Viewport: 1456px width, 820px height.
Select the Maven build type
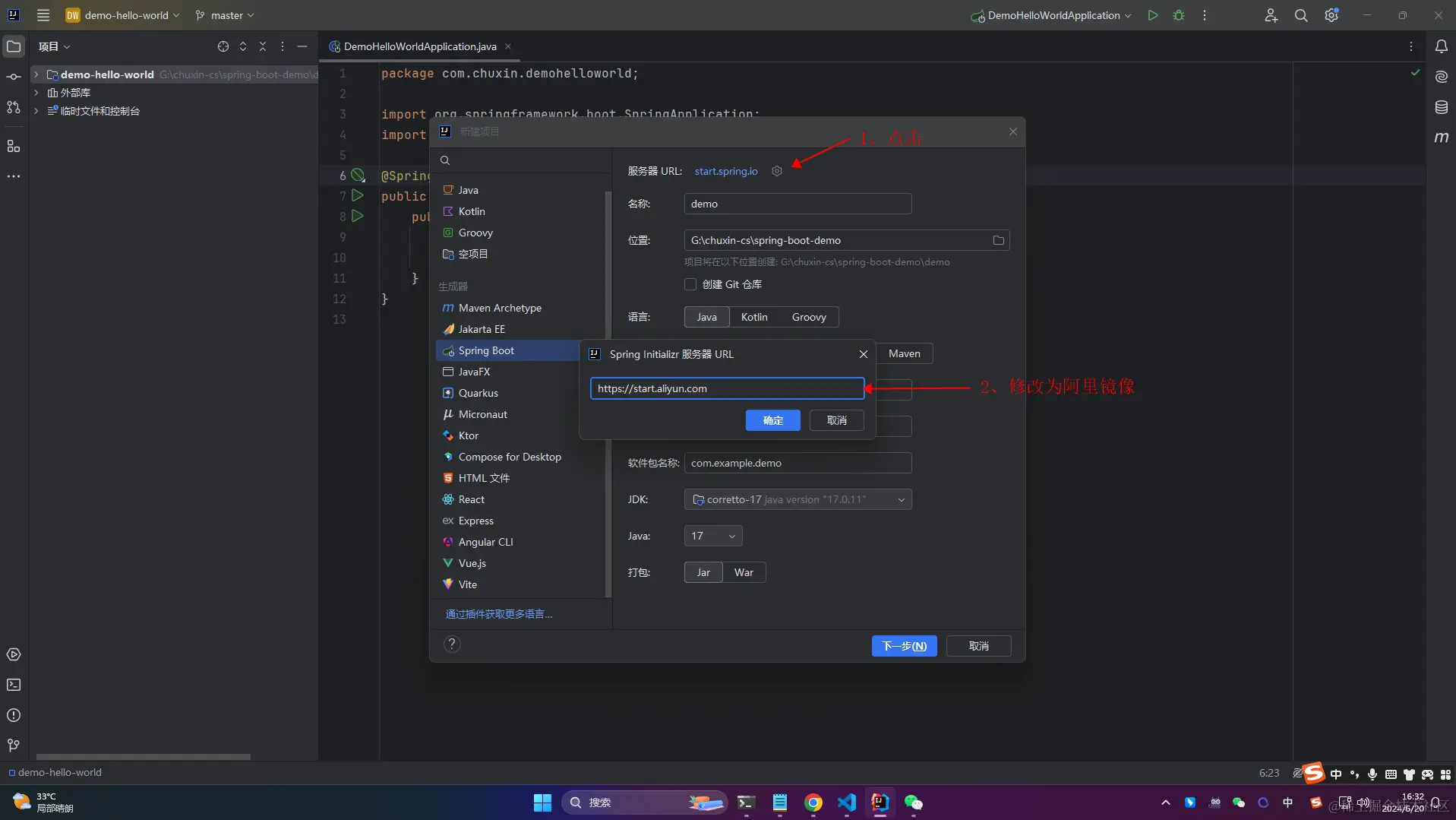(904, 353)
